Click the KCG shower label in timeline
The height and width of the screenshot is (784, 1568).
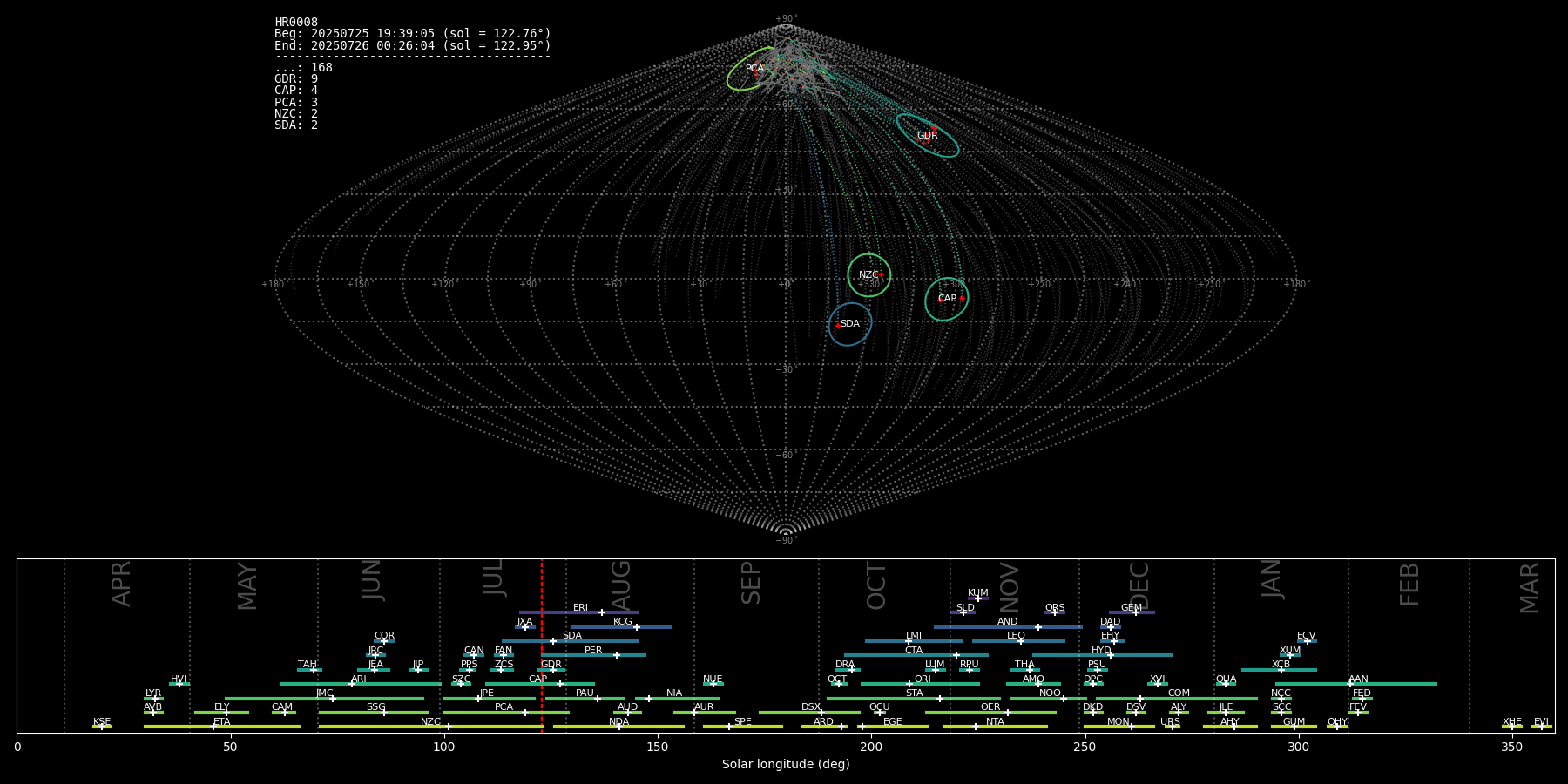point(623,622)
